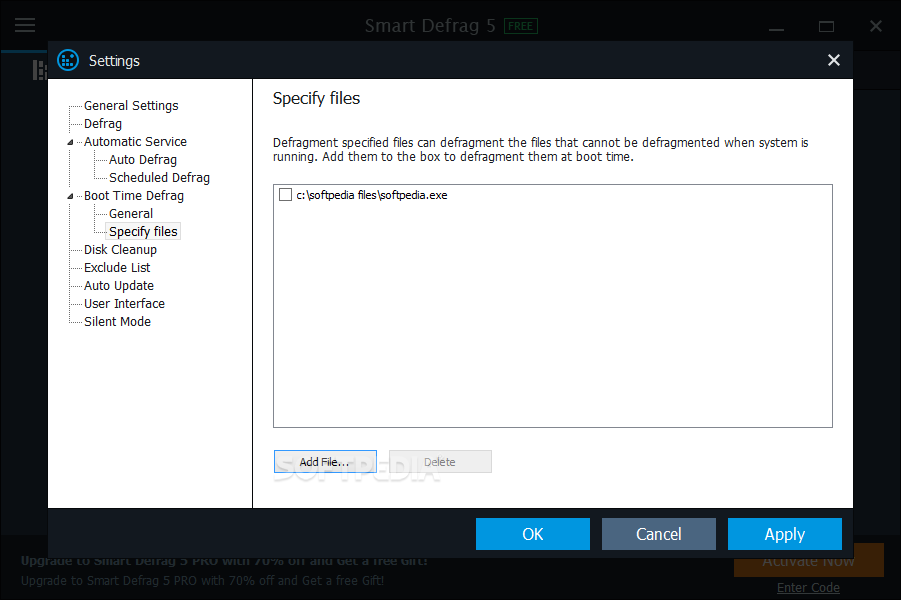Select Silent Mode in the sidebar

(x=117, y=322)
